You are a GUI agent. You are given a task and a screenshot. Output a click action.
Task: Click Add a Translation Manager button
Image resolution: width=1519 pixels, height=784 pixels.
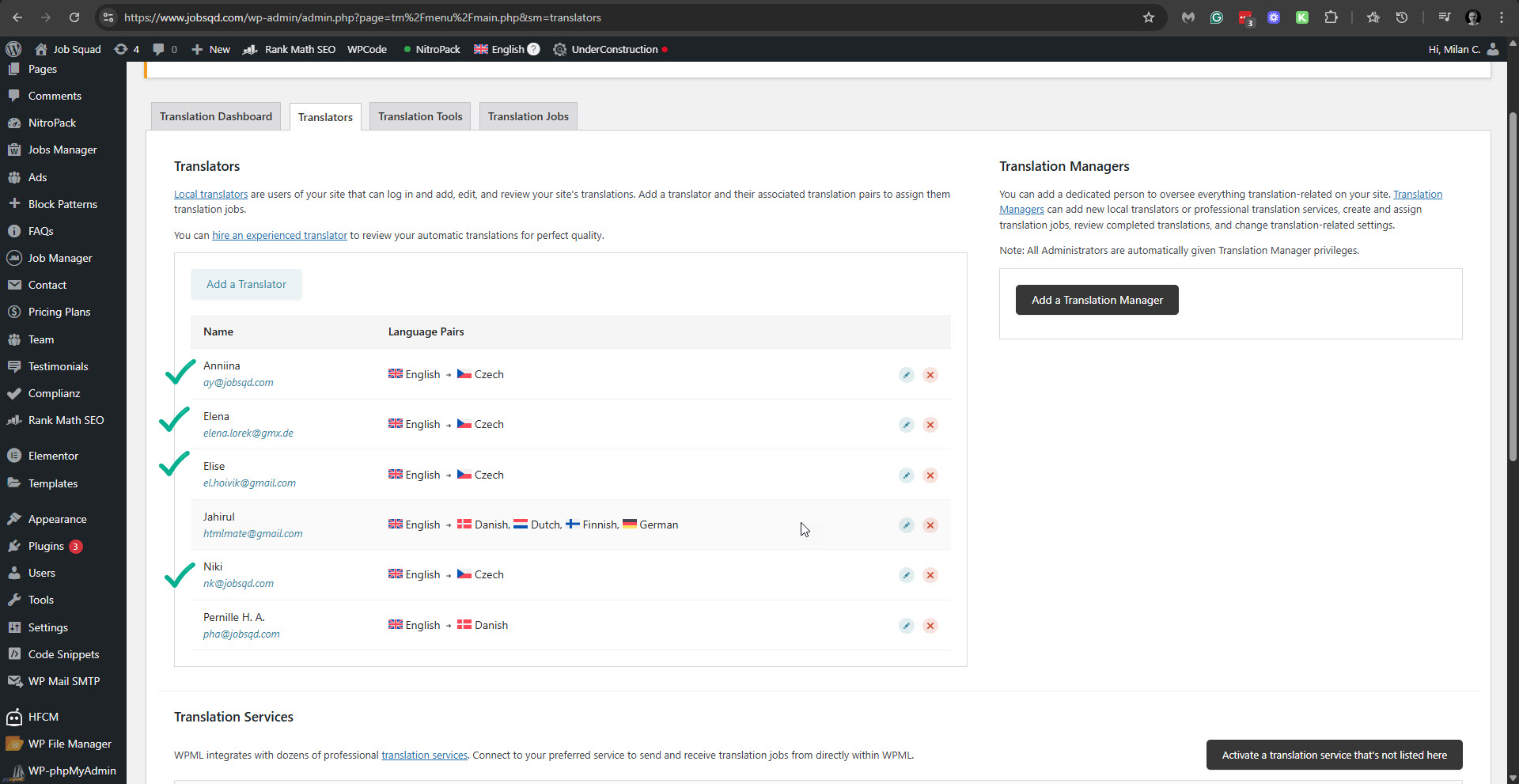(x=1097, y=300)
